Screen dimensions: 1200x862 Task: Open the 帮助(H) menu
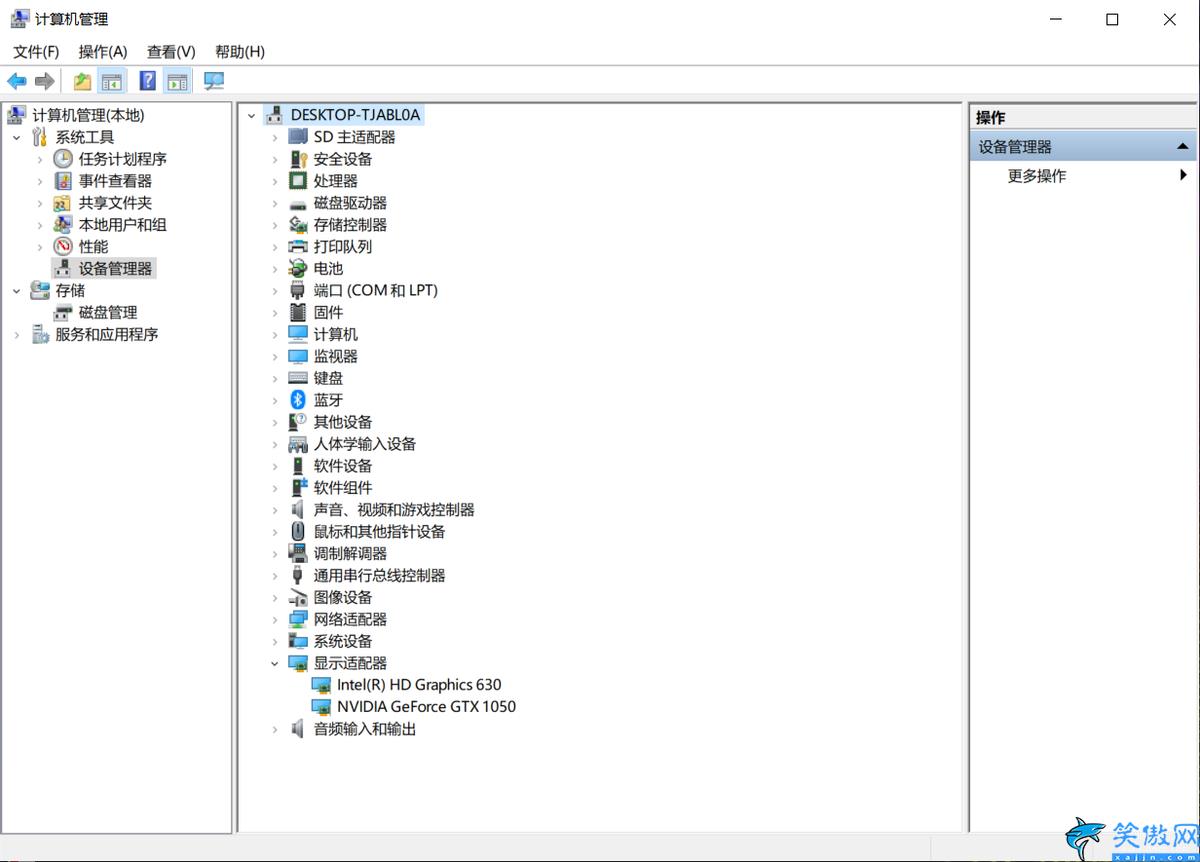click(240, 51)
